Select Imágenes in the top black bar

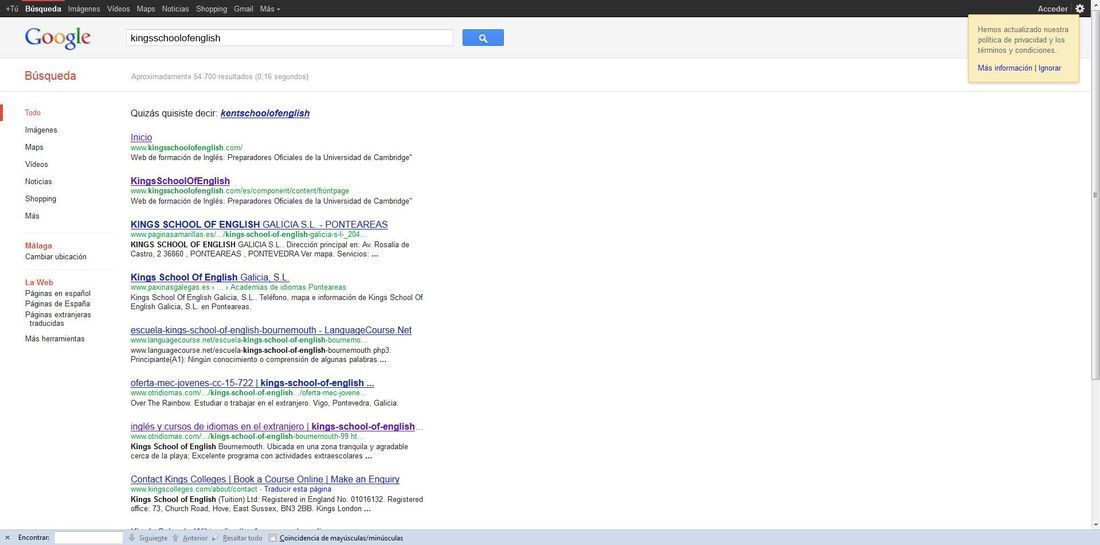click(x=84, y=9)
